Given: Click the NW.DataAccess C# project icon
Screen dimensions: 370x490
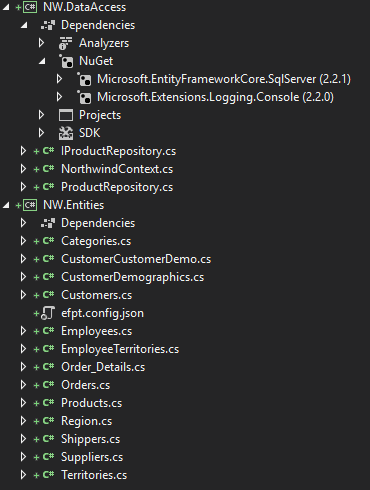Looking at the screenshot, I should (30, 7).
